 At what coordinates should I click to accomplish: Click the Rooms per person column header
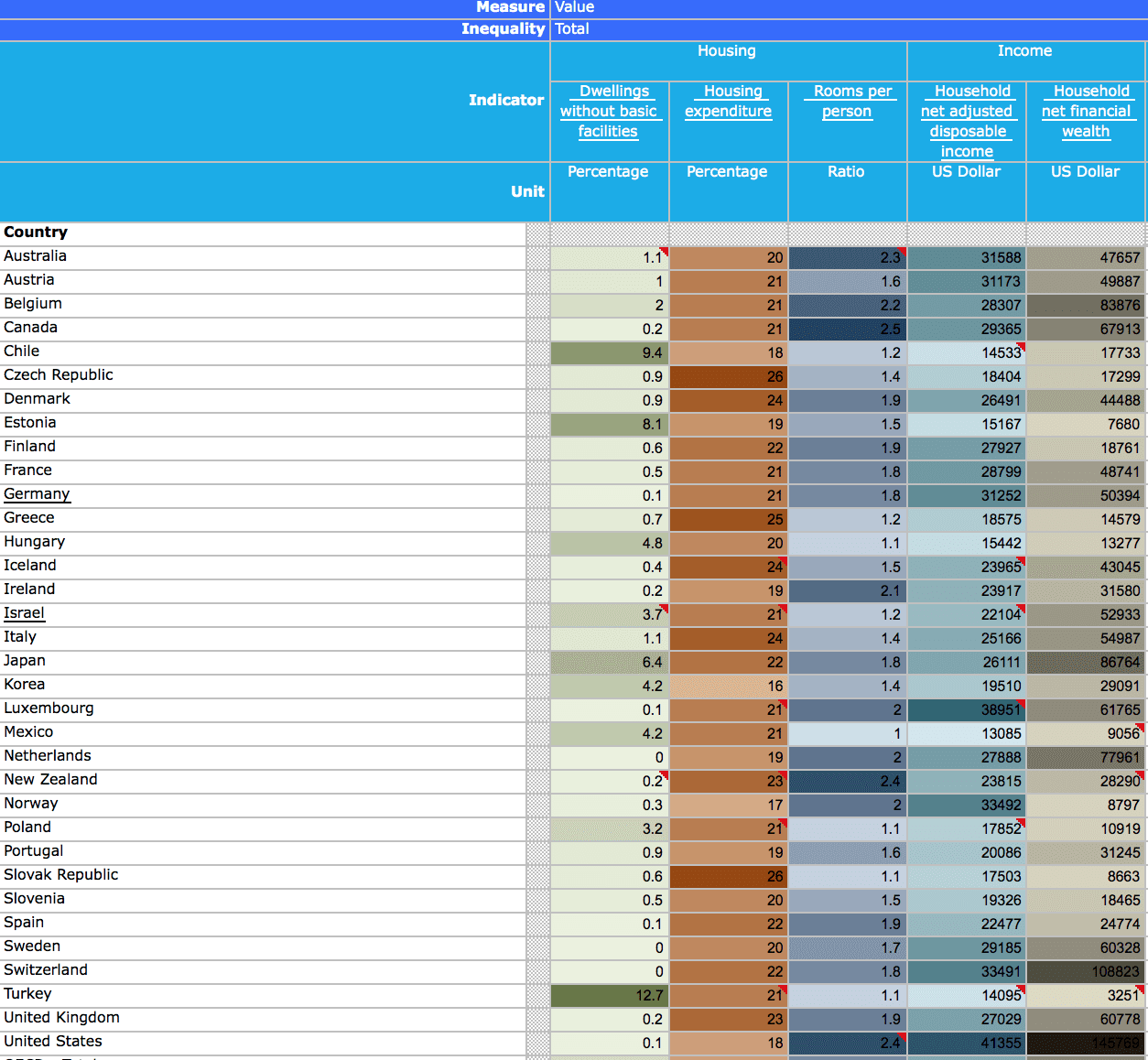coord(846,101)
